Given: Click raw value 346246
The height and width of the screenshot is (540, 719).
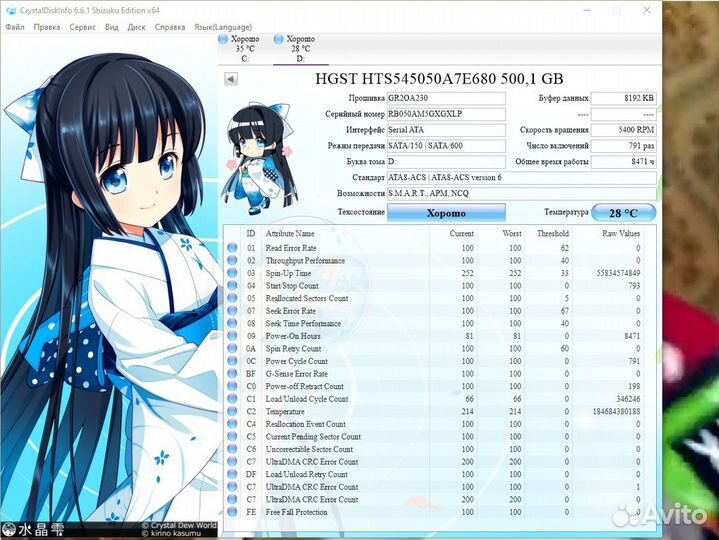Looking at the screenshot, I should [x=628, y=399].
